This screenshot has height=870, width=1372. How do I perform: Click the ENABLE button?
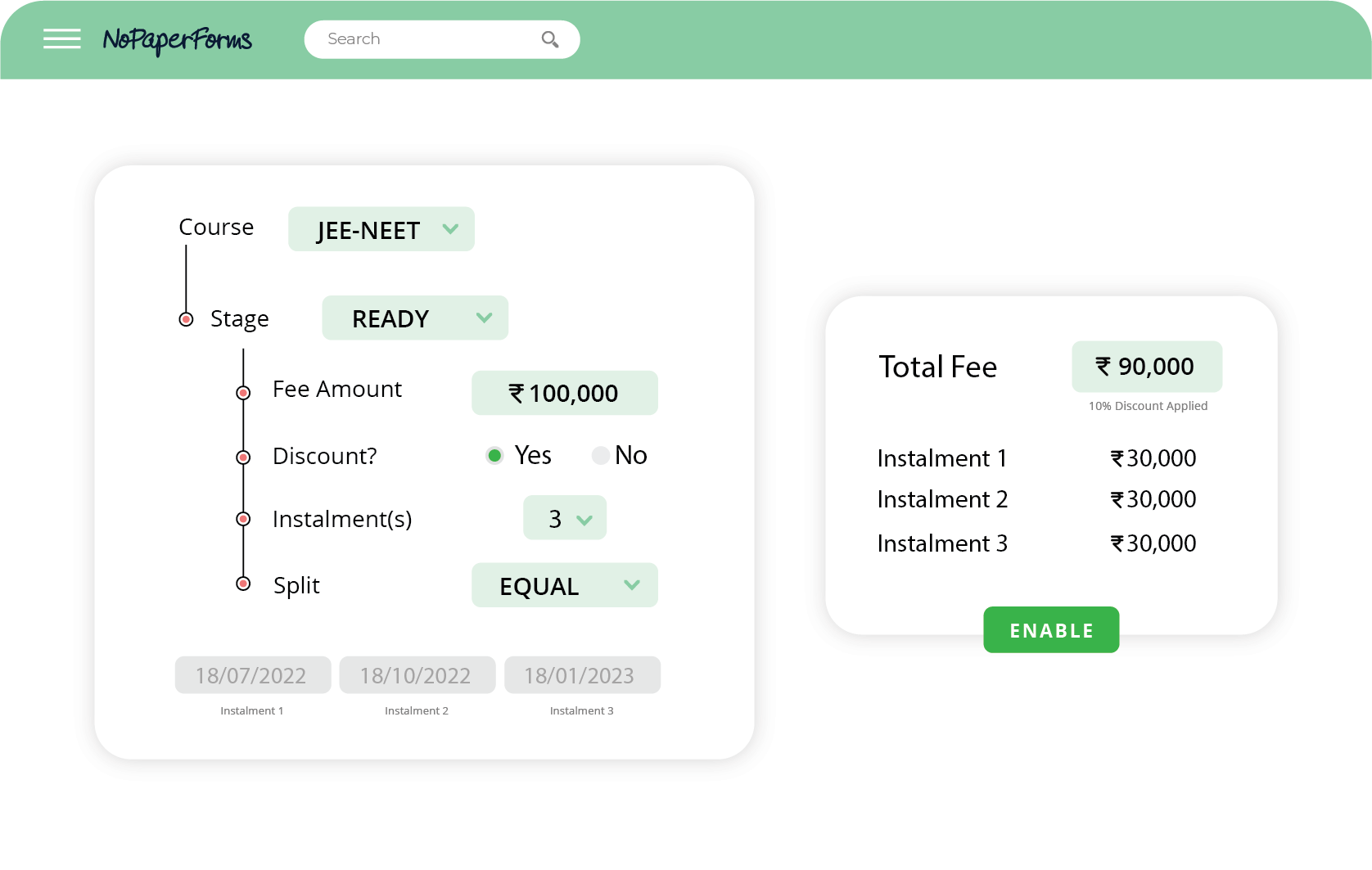(x=1051, y=629)
